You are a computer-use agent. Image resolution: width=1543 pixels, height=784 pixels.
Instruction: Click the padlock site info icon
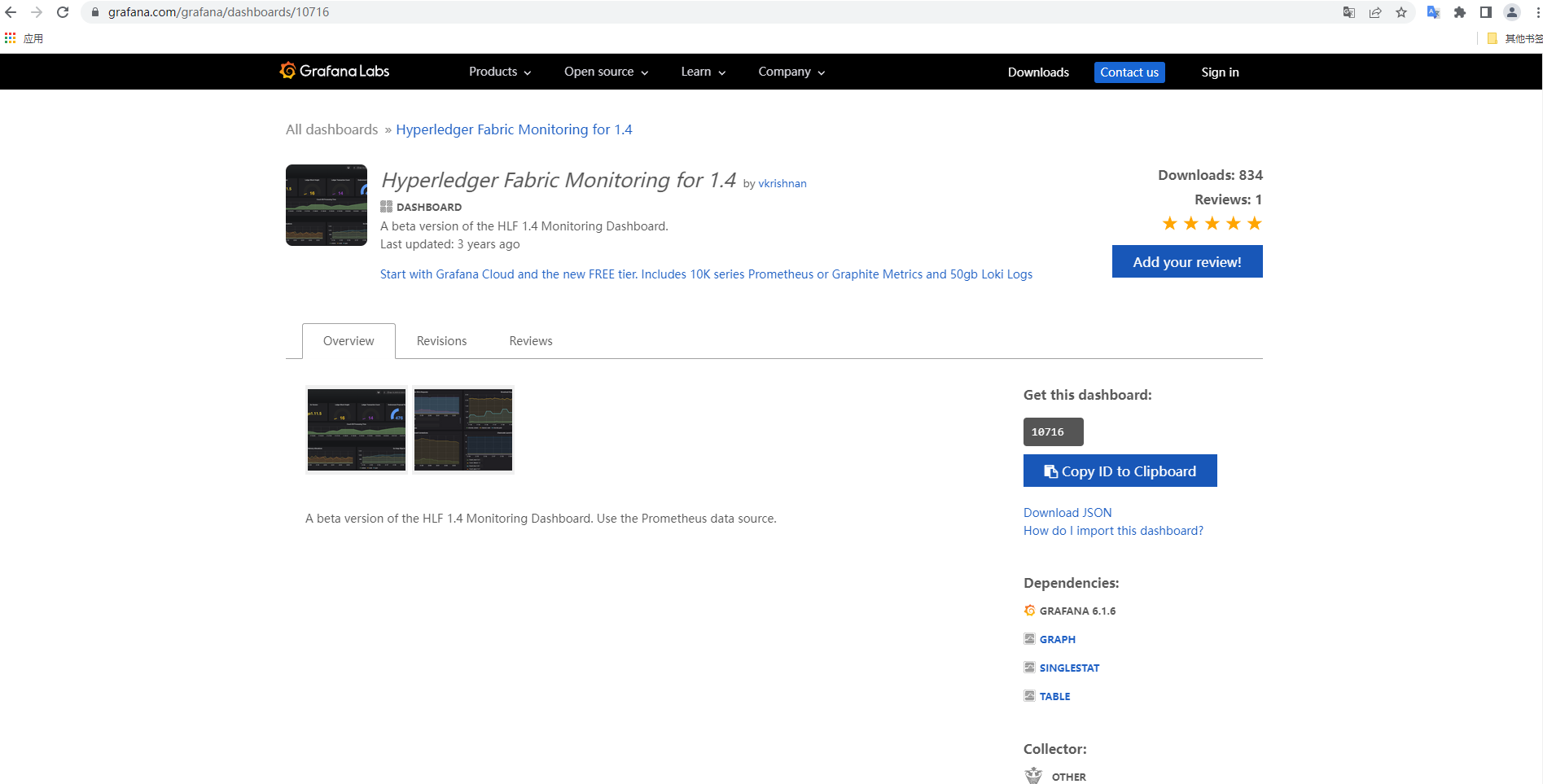click(x=95, y=12)
